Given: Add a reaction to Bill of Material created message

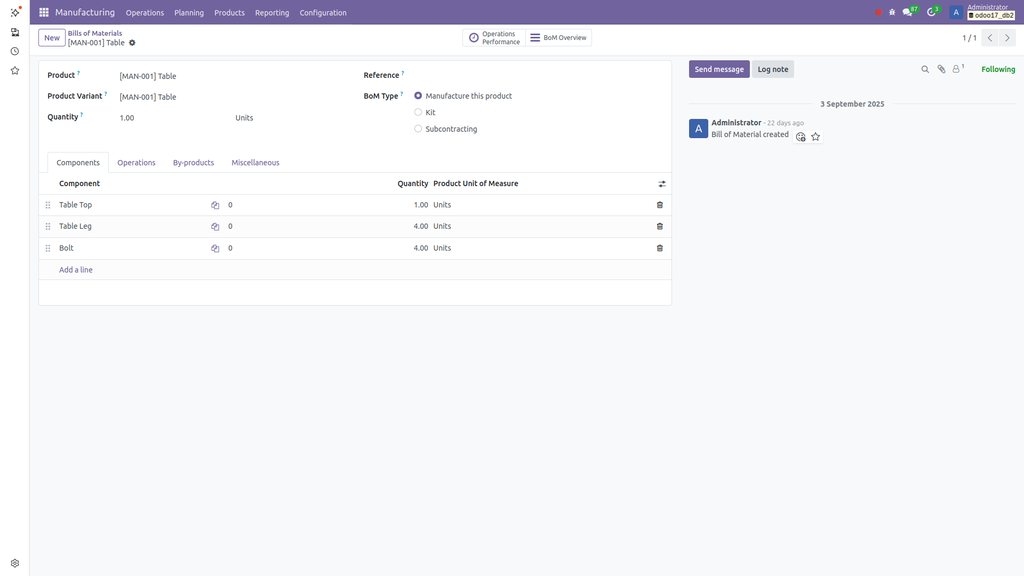Looking at the screenshot, I should point(799,136).
